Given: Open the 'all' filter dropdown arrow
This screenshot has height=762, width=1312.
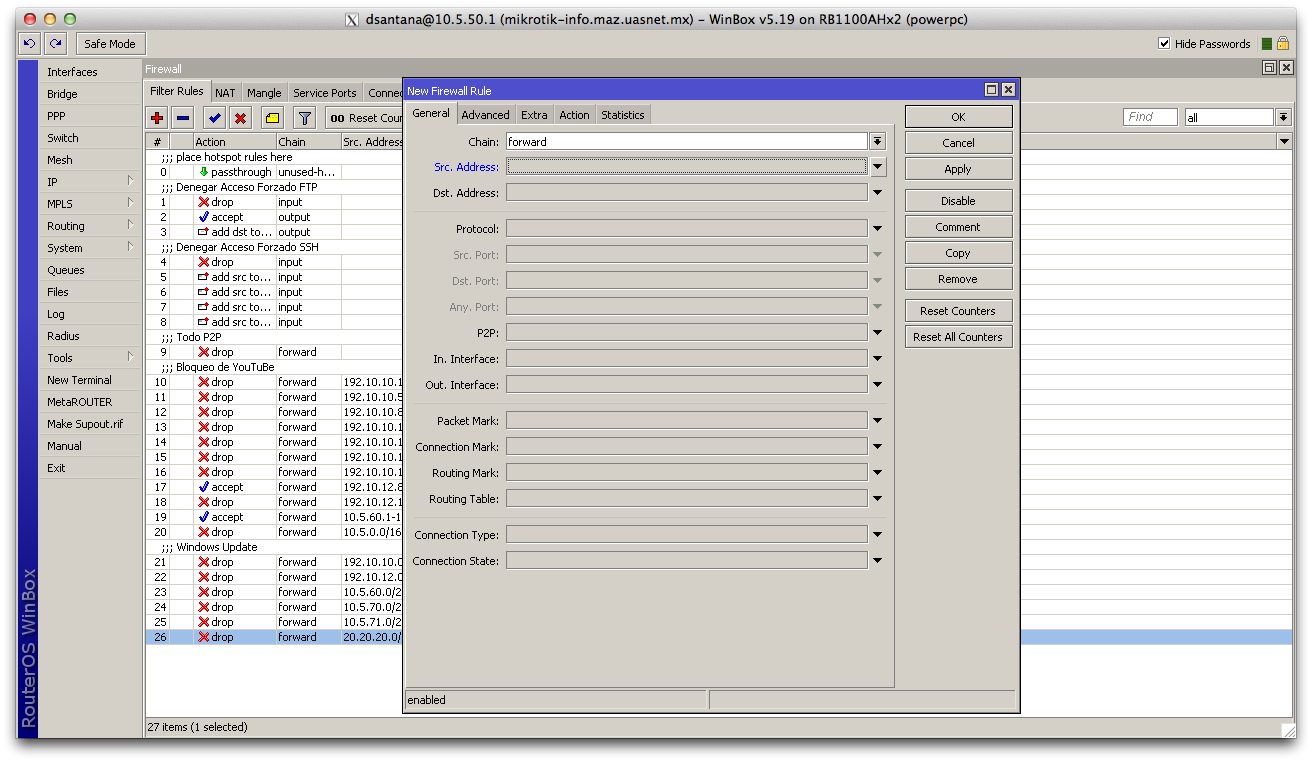Looking at the screenshot, I should [x=1283, y=118].
